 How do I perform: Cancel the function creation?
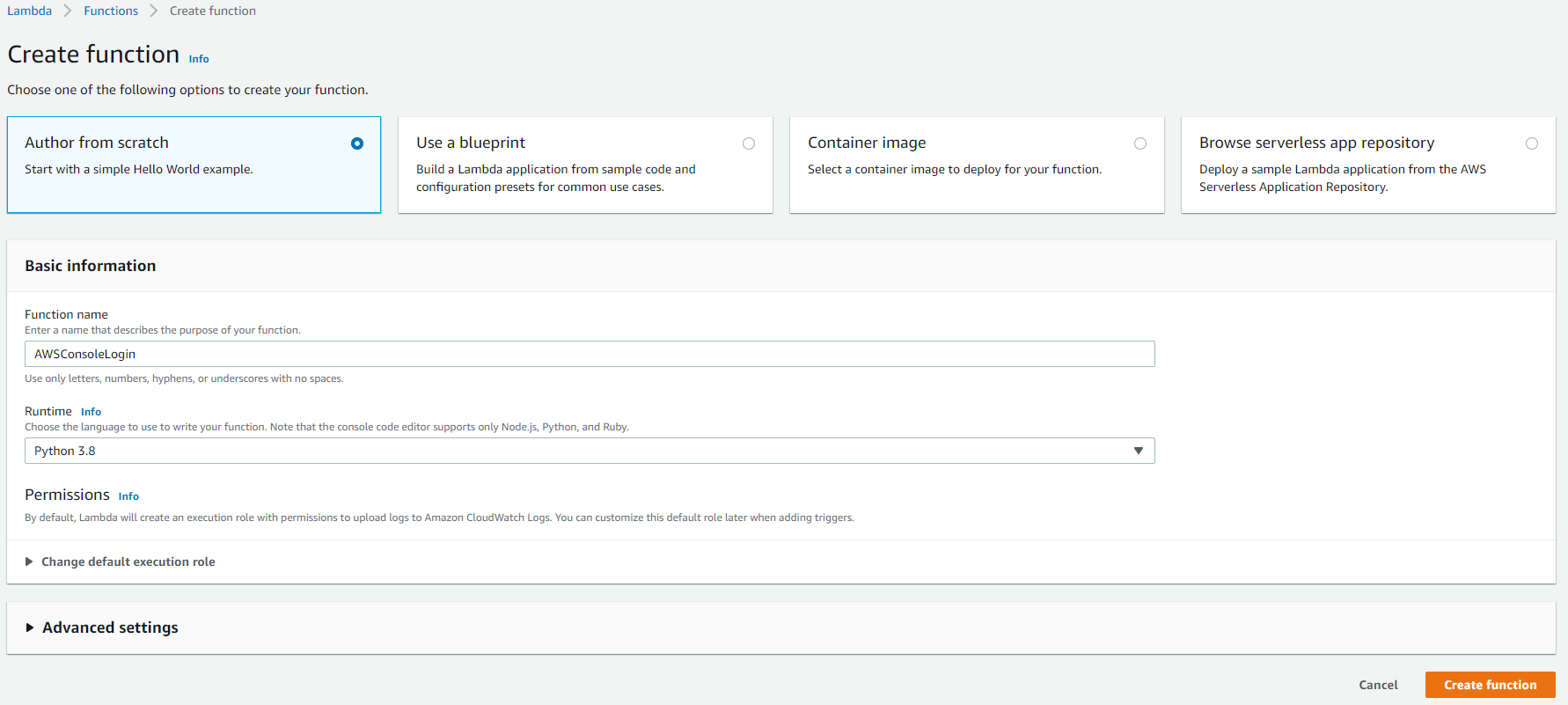1378,685
